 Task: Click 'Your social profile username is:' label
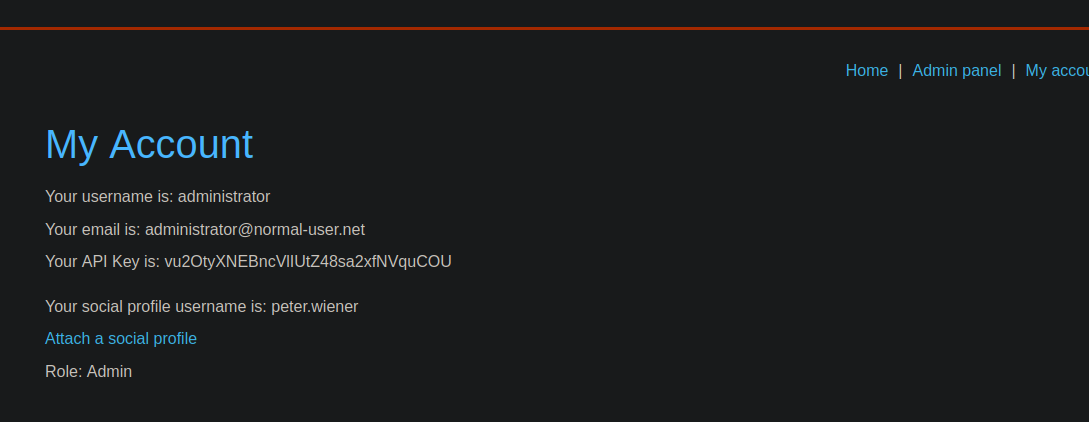(156, 306)
